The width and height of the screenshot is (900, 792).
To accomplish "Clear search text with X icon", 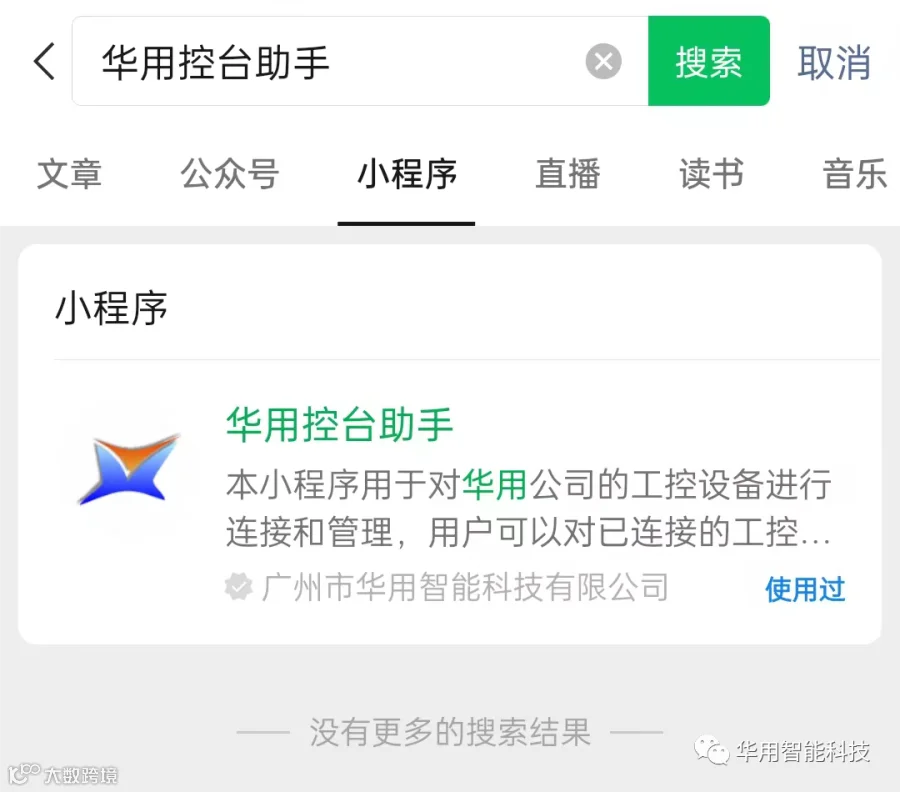I will (x=603, y=61).
